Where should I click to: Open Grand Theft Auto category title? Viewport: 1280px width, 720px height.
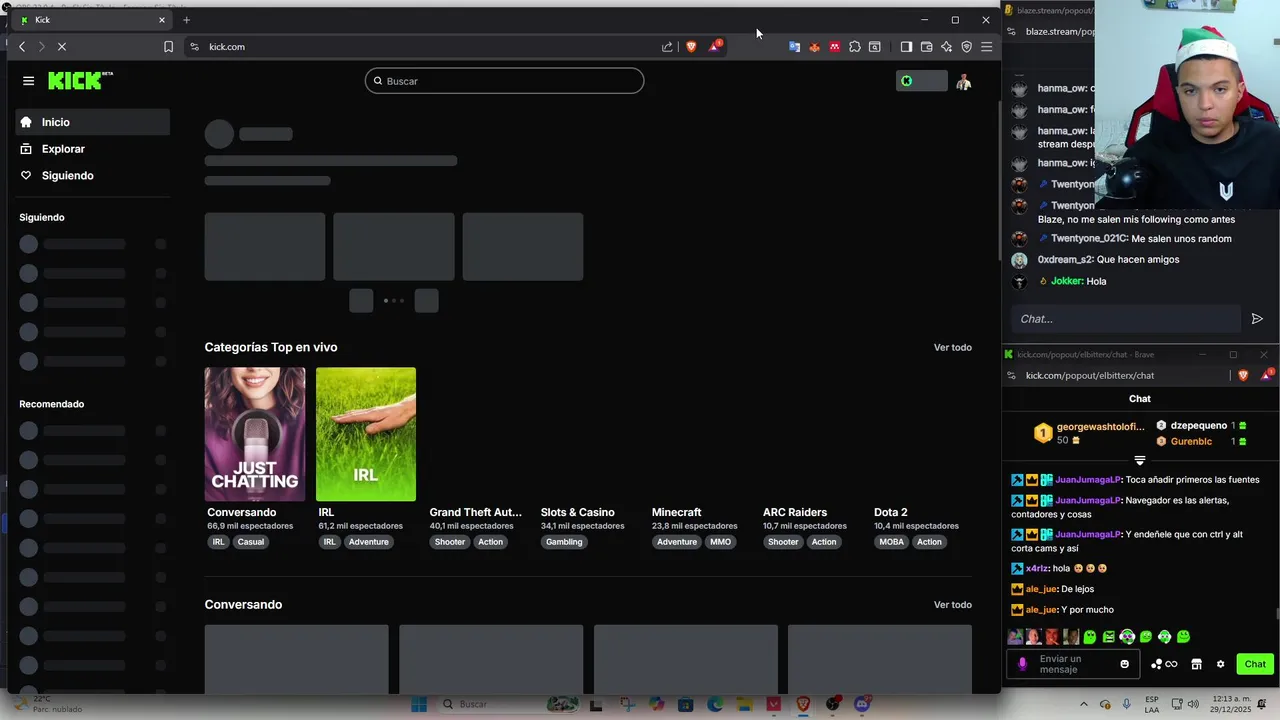point(476,512)
